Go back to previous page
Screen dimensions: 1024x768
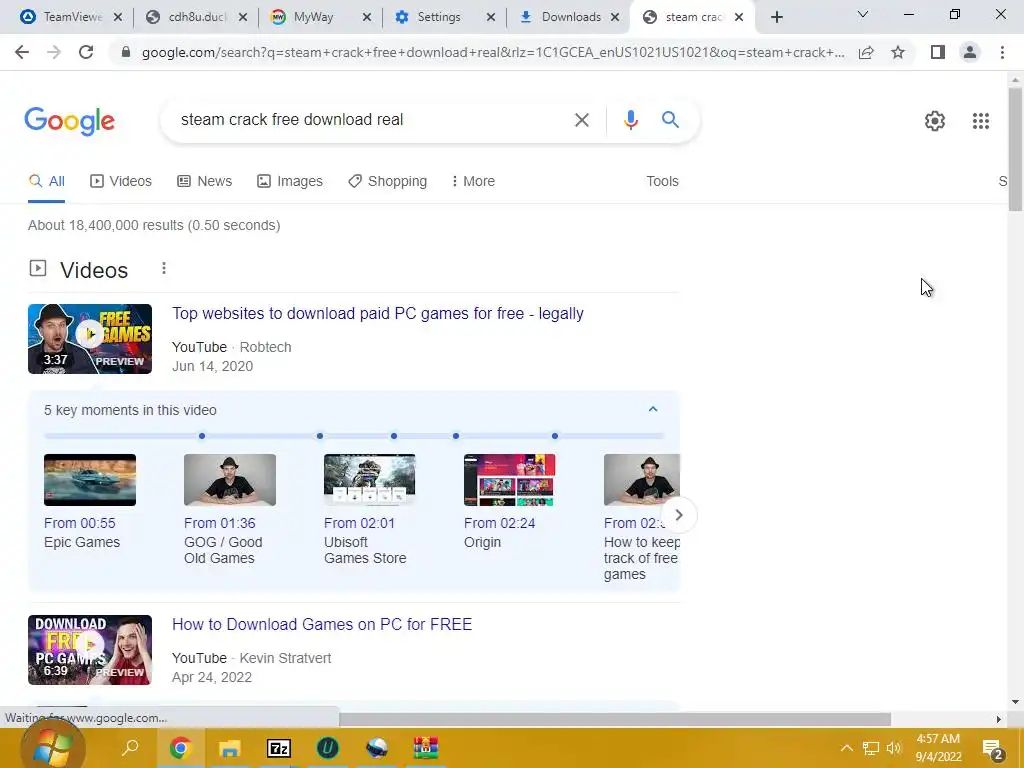tap(22, 52)
